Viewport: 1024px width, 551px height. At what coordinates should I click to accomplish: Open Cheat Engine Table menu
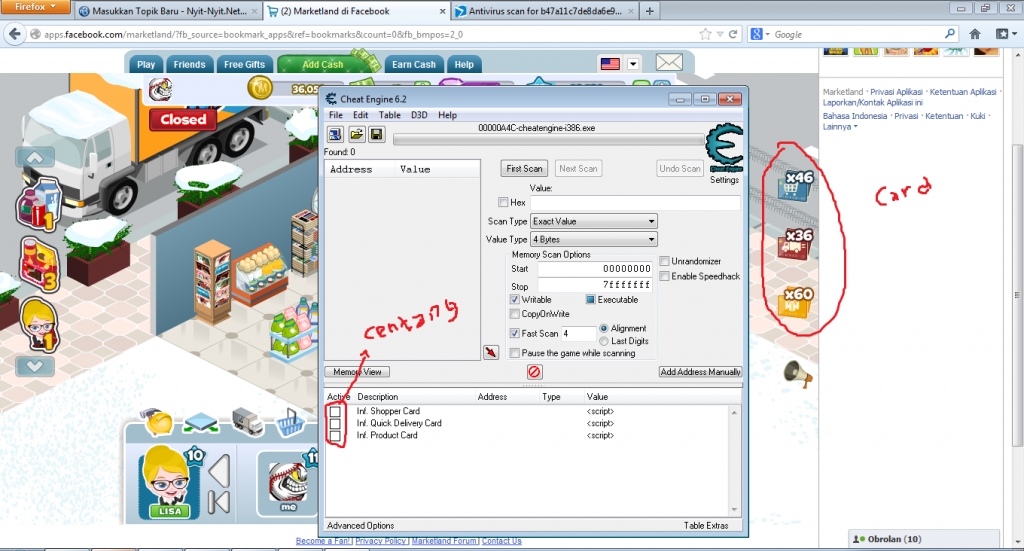click(x=390, y=115)
